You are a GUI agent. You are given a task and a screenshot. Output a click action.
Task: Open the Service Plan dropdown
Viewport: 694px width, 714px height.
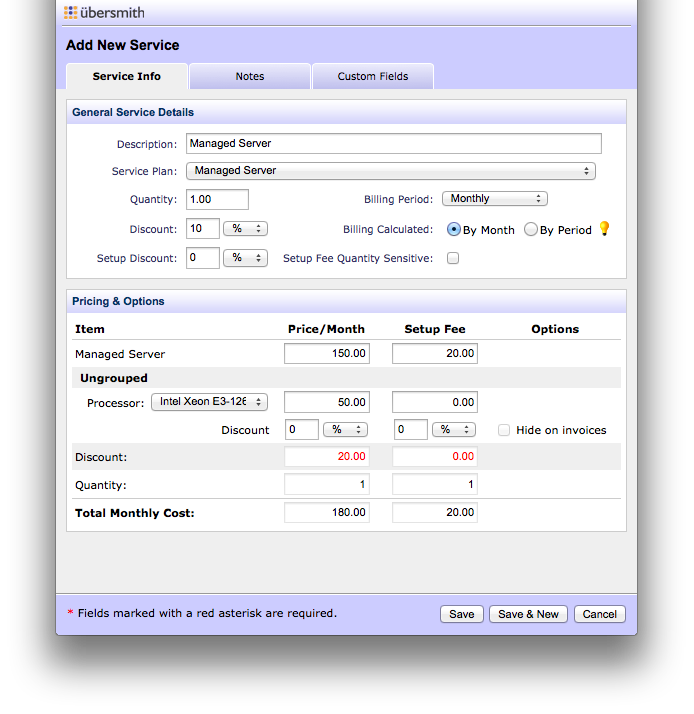(390, 171)
